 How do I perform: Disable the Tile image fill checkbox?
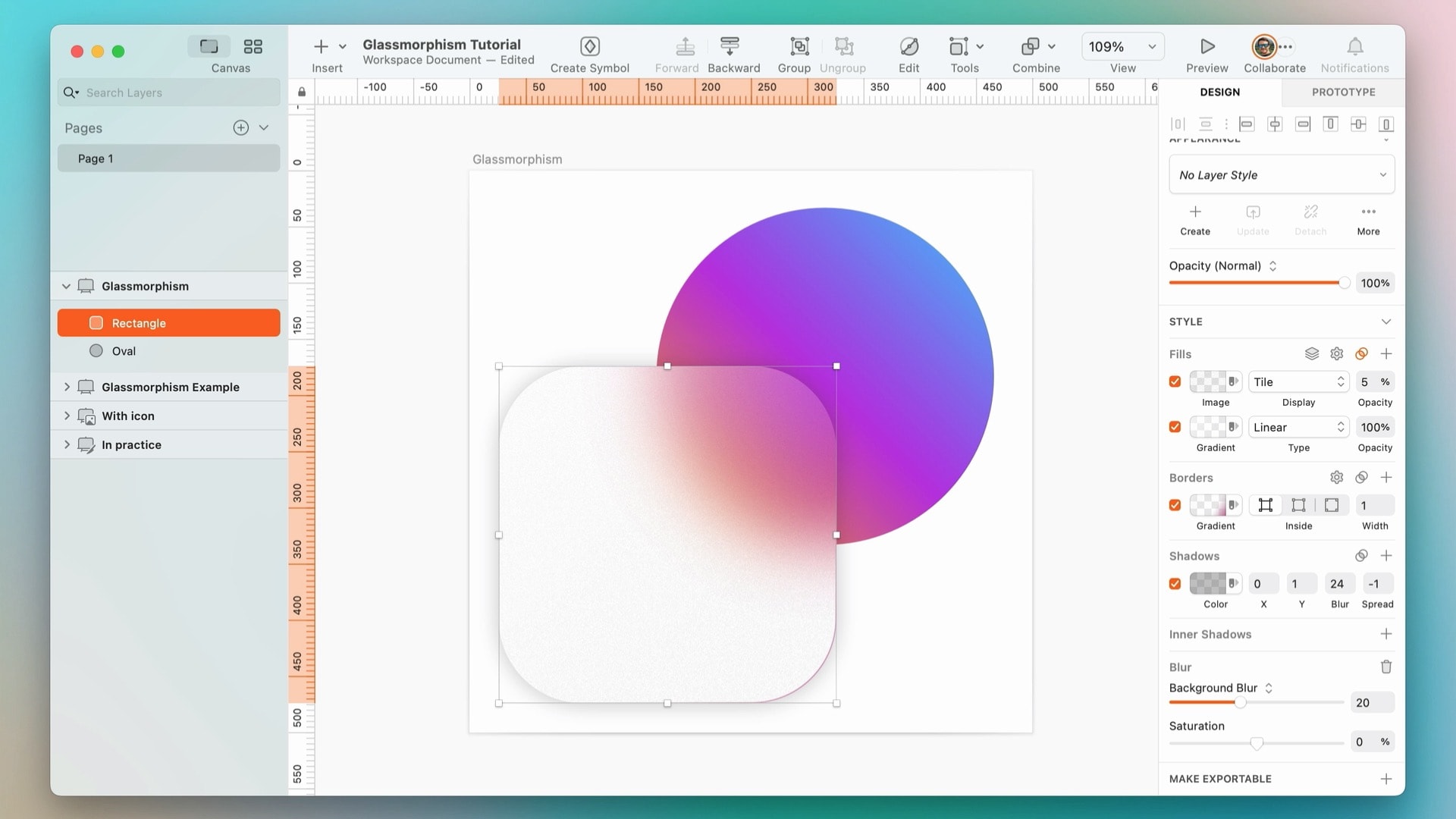tap(1175, 382)
